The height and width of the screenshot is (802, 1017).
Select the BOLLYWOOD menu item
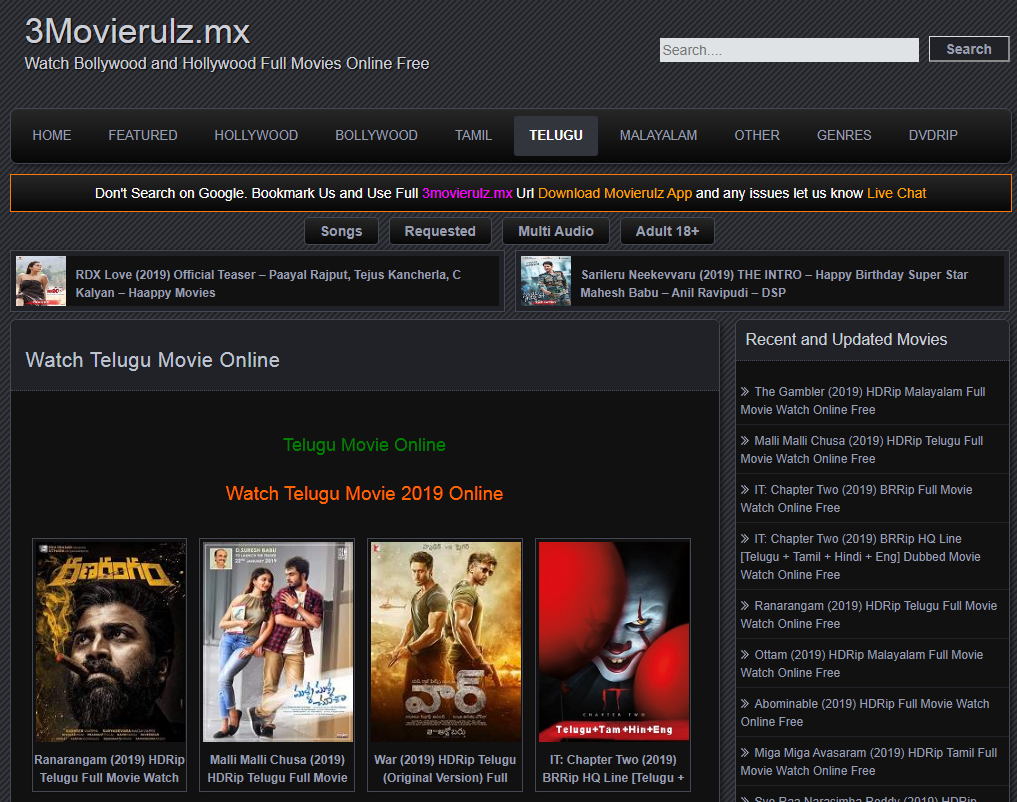376,136
